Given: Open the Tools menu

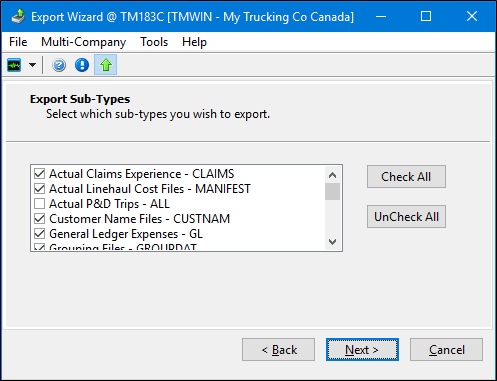Looking at the screenshot, I should tap(154, 42).
